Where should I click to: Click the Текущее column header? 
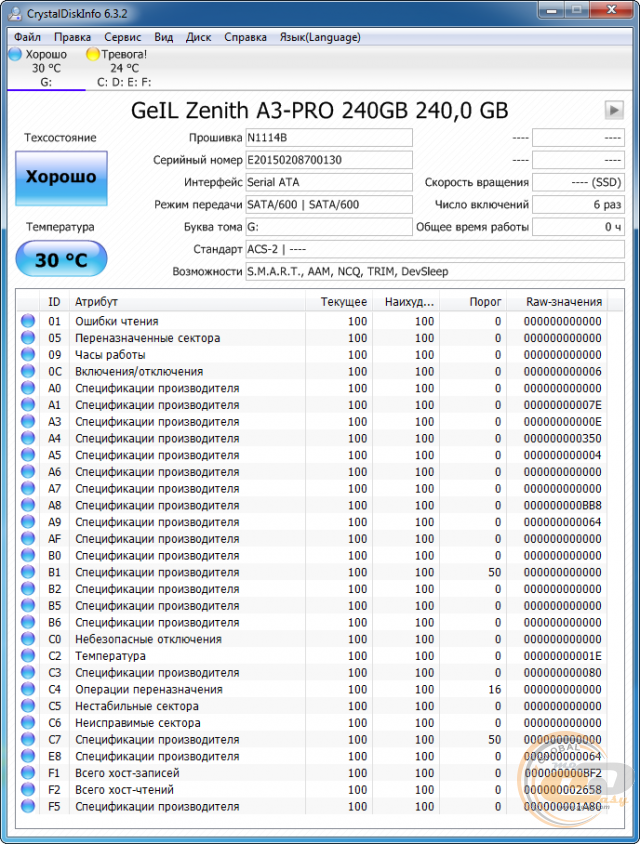pyautogui.click(x=339, y=302)
